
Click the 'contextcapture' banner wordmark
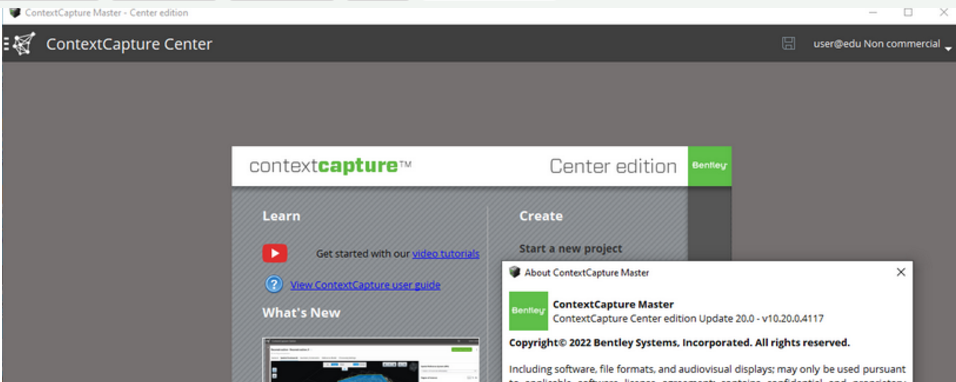pyautogui.click(x=330, y=166)
